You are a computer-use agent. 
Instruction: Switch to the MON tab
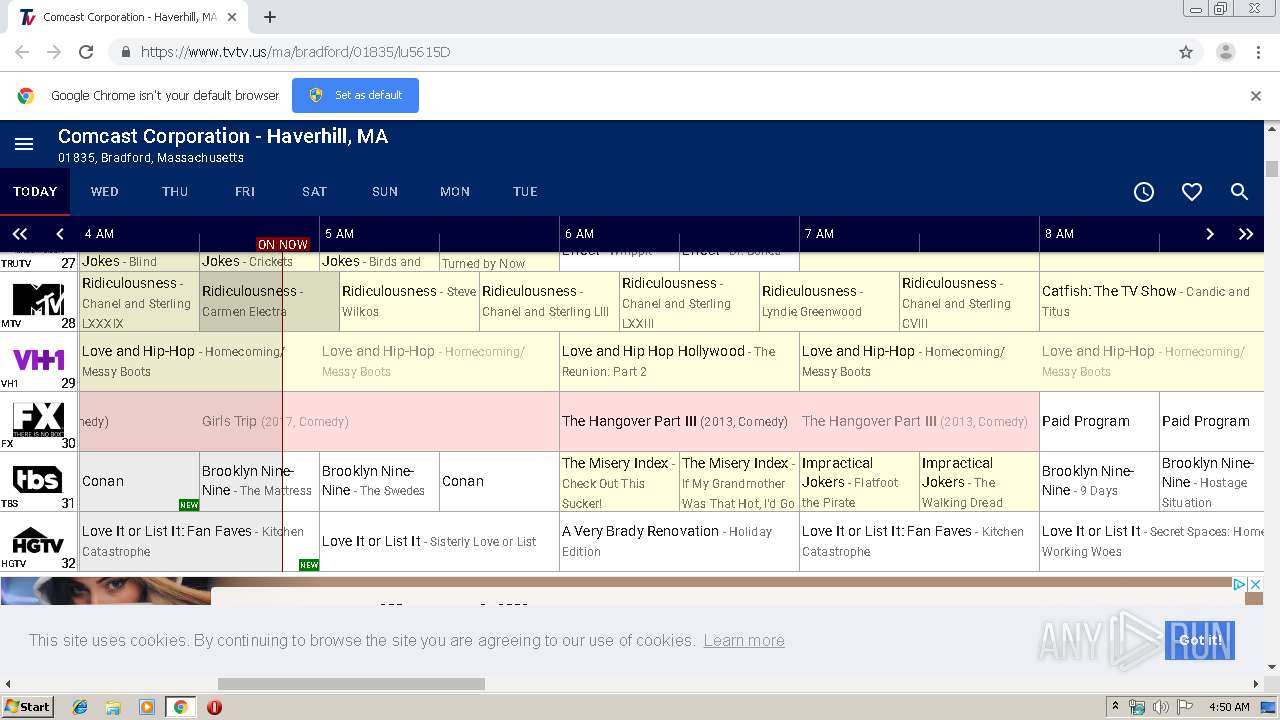click(455, 192)
